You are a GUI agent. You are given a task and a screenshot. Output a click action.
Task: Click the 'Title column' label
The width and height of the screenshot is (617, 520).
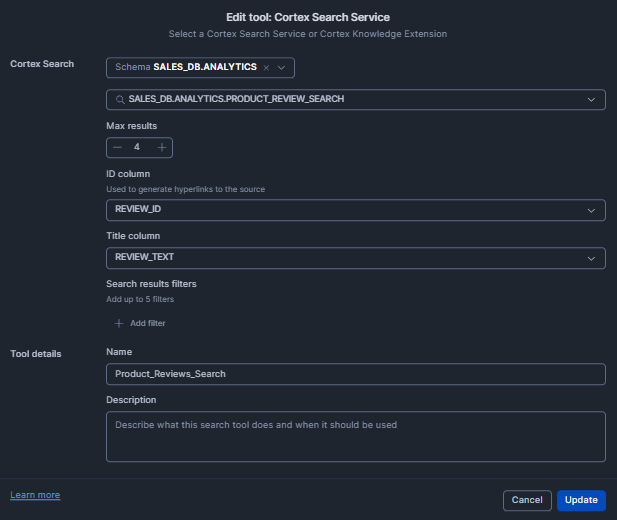click(x=133, y=236)
